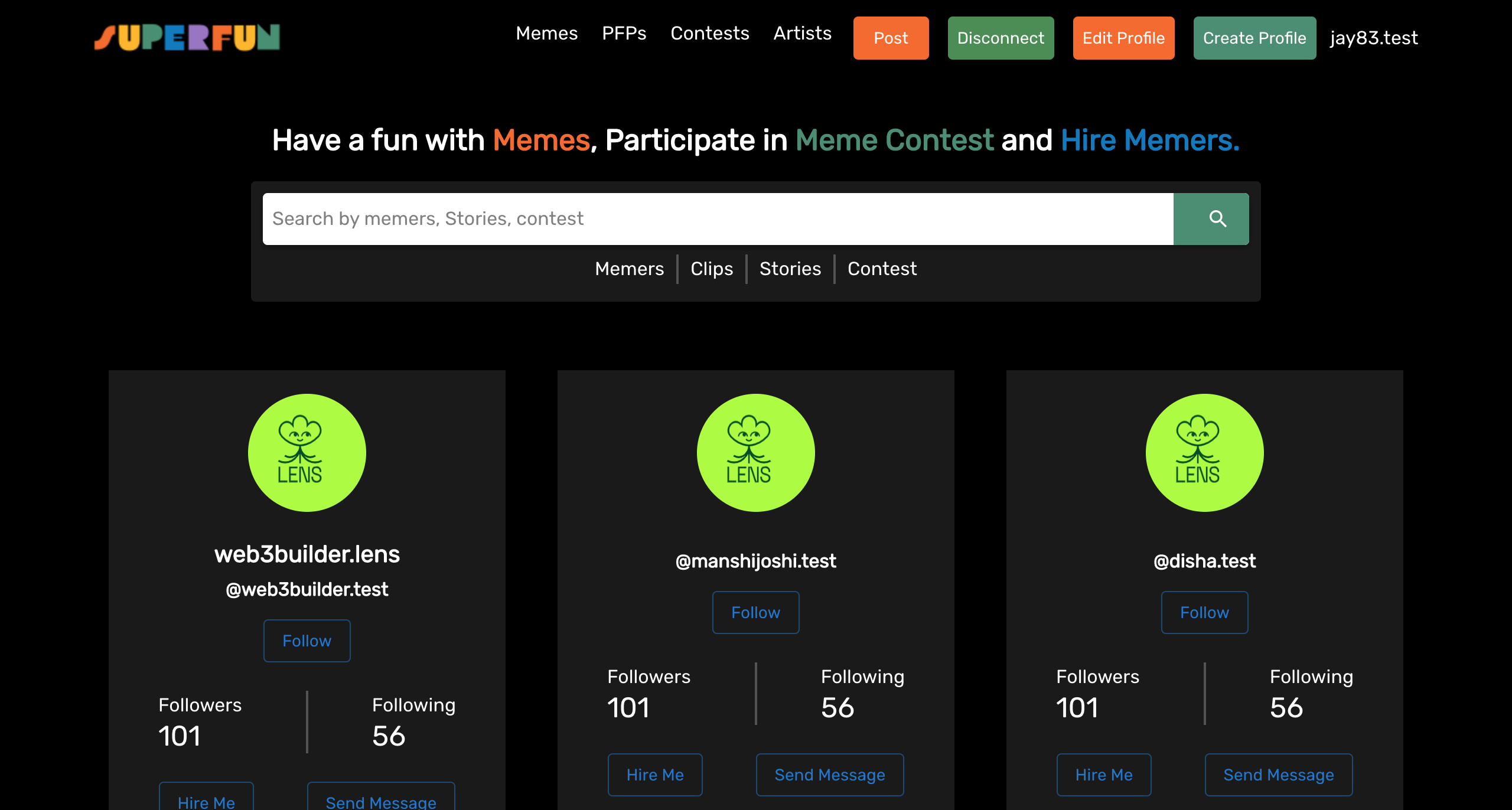Follow manshijoshi.test profile

coord(755,613)
